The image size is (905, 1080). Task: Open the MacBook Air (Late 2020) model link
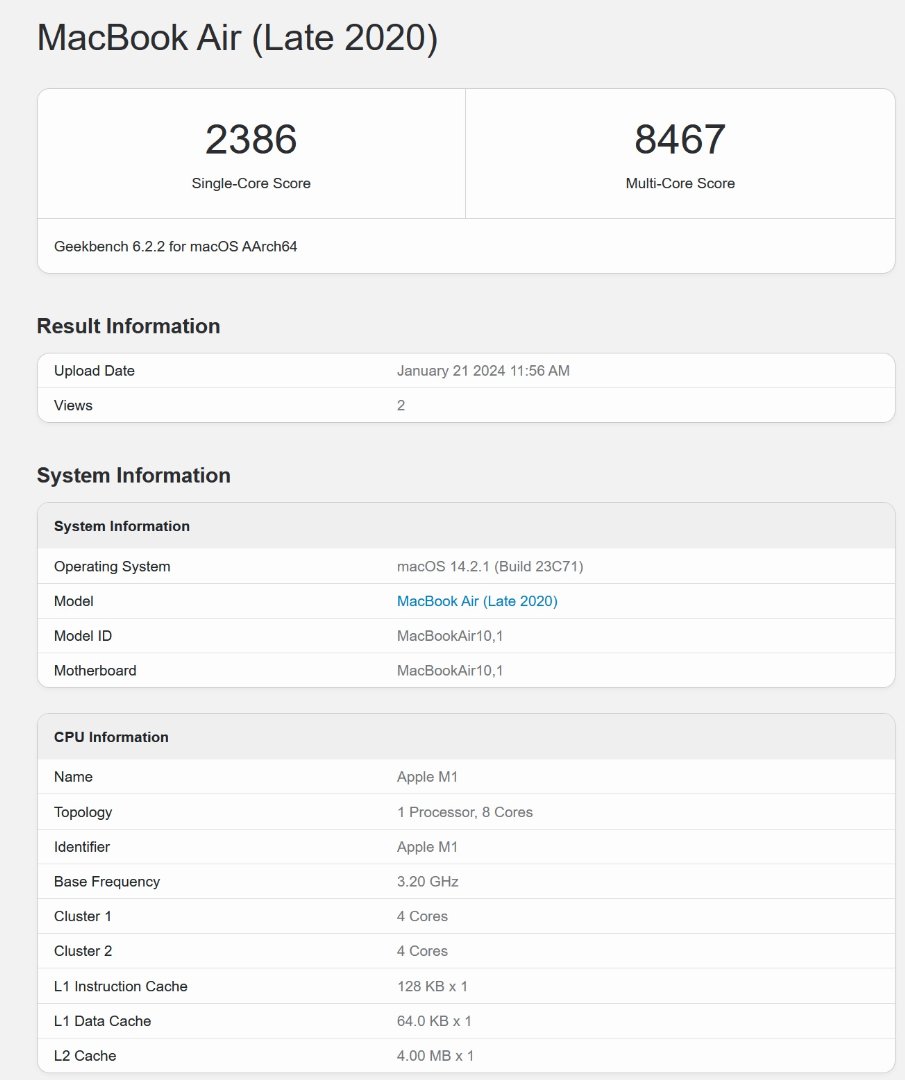(x=477, y=601)
